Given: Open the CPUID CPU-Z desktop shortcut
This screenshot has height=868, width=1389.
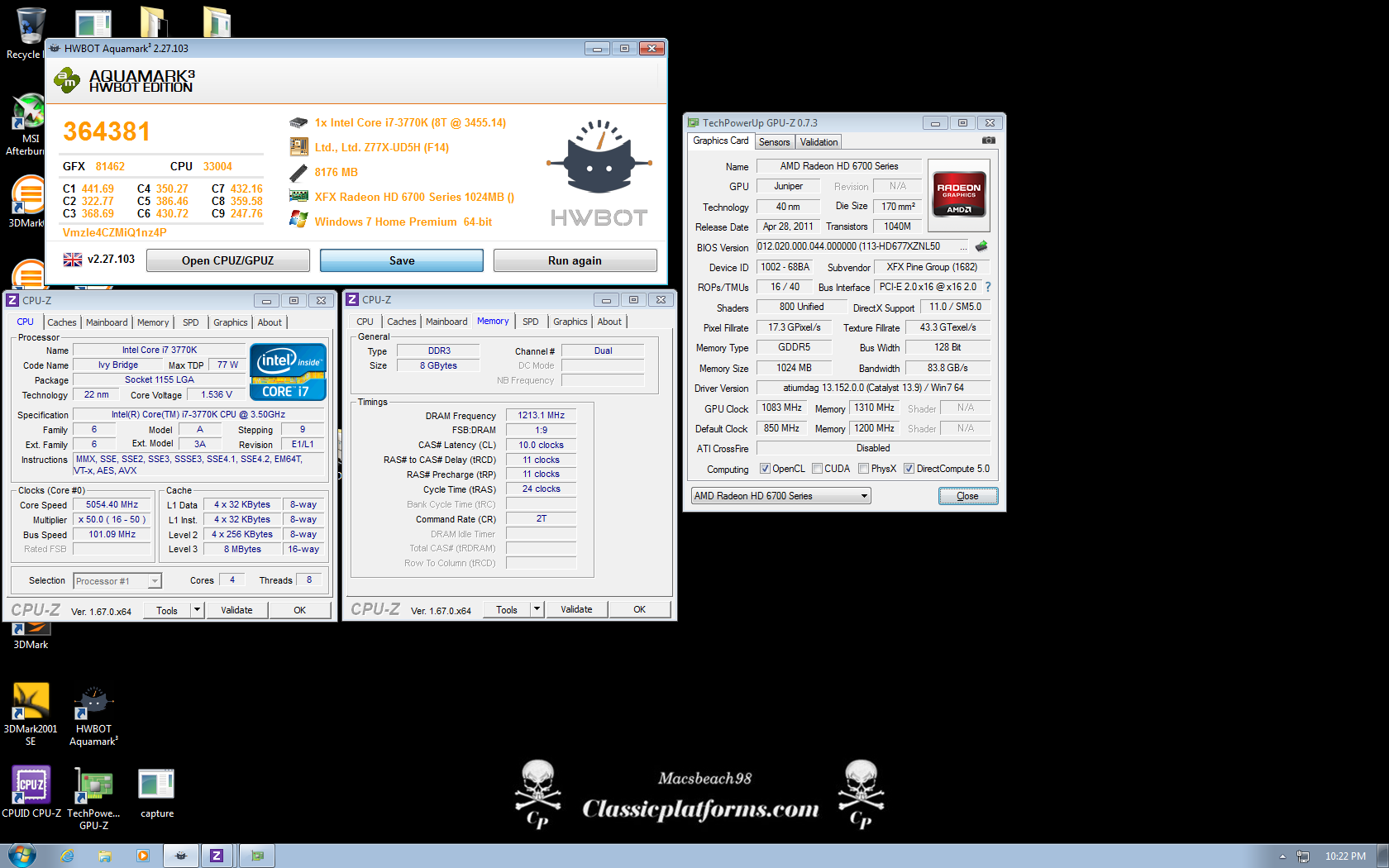Looking at the screenshot, I should 31,792.
